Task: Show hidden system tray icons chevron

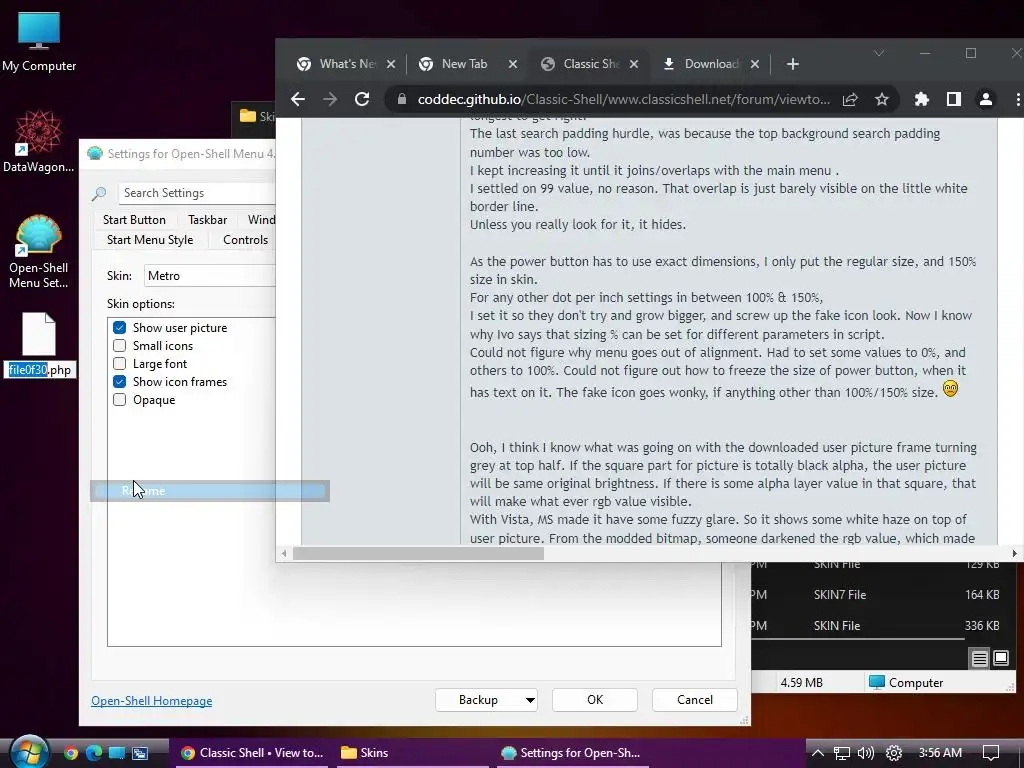Action: [x=818, y=753]
